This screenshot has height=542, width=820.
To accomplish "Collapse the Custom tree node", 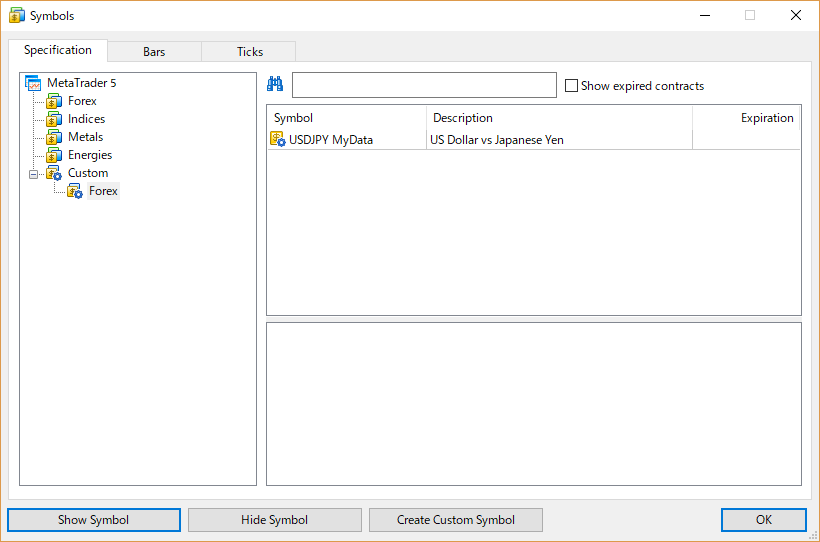I will (x=33, y=173).
